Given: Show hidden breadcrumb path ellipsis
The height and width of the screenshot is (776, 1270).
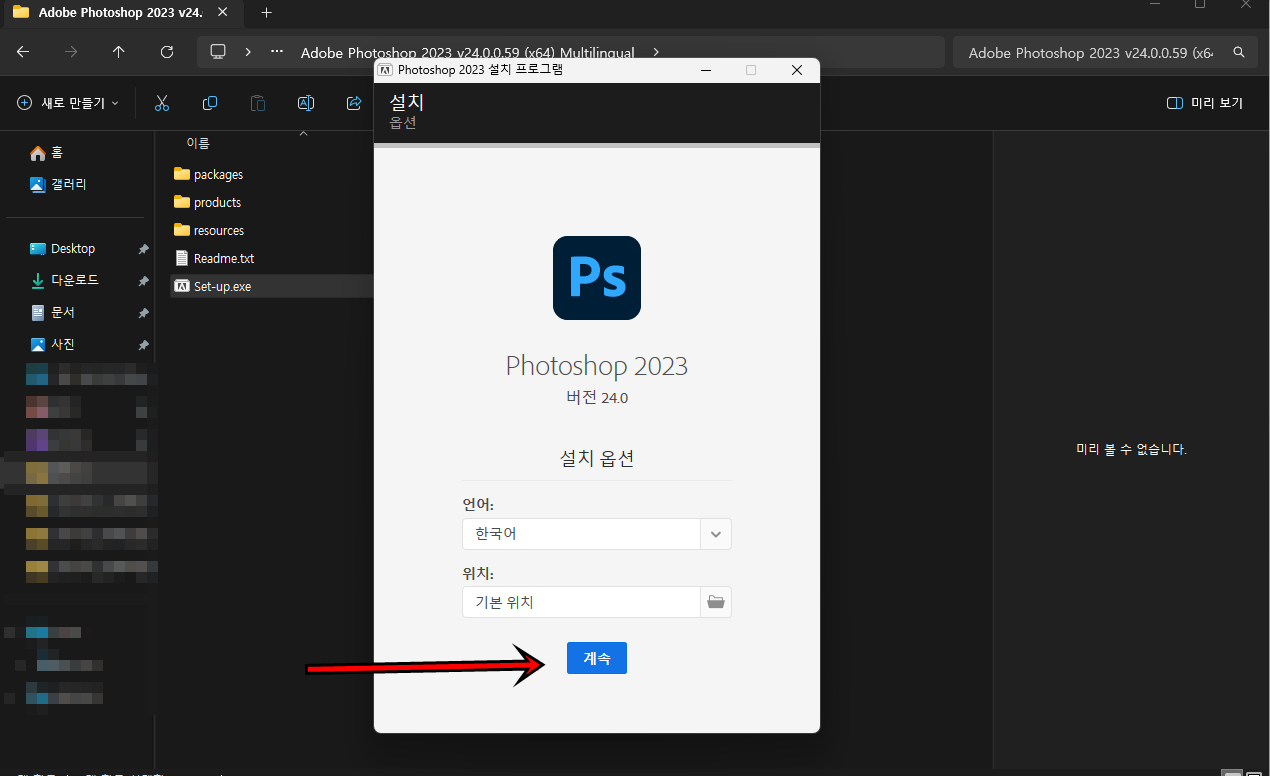Looking at the screenshot, I should (x=277, y=52).
